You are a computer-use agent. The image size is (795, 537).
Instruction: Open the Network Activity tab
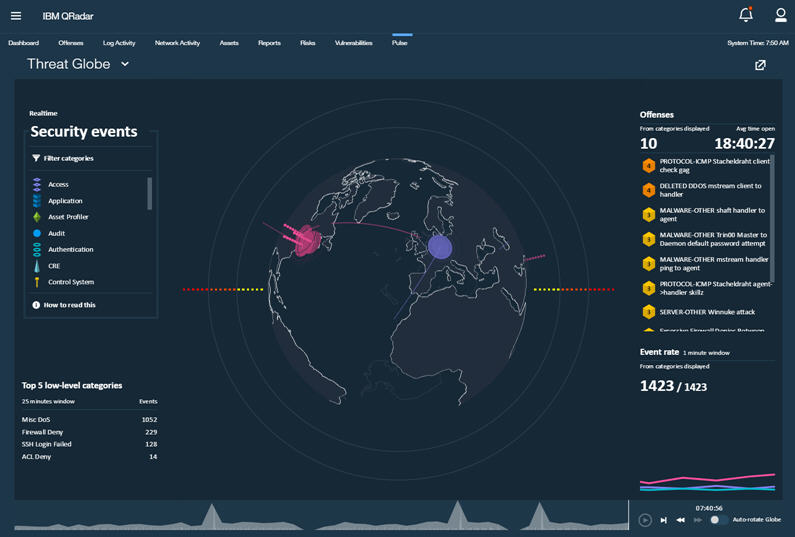[177, 43]
